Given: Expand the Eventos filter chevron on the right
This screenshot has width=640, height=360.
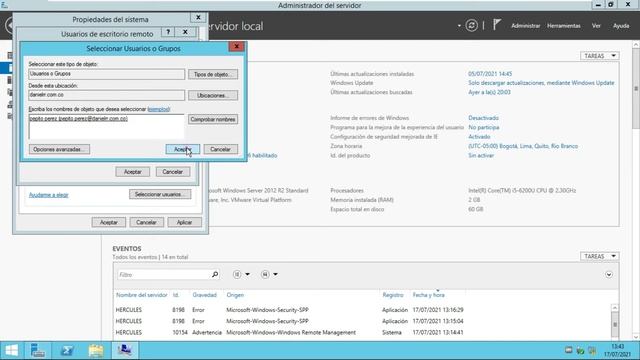Looking at the screenshot, I should pos(609,274).
